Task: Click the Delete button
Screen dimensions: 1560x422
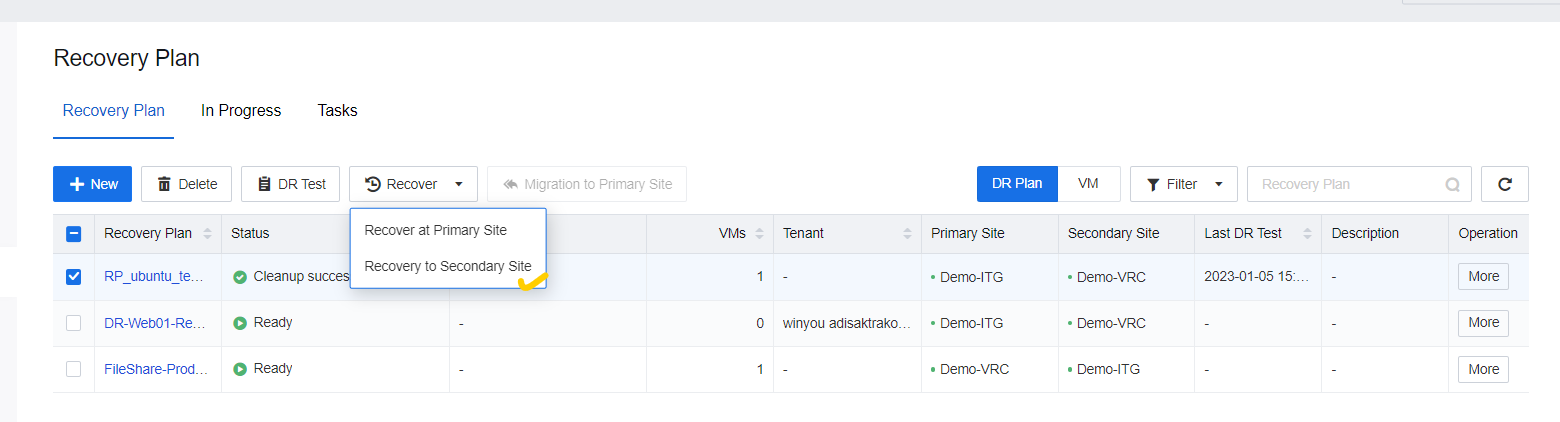Action: pos(186,184)
